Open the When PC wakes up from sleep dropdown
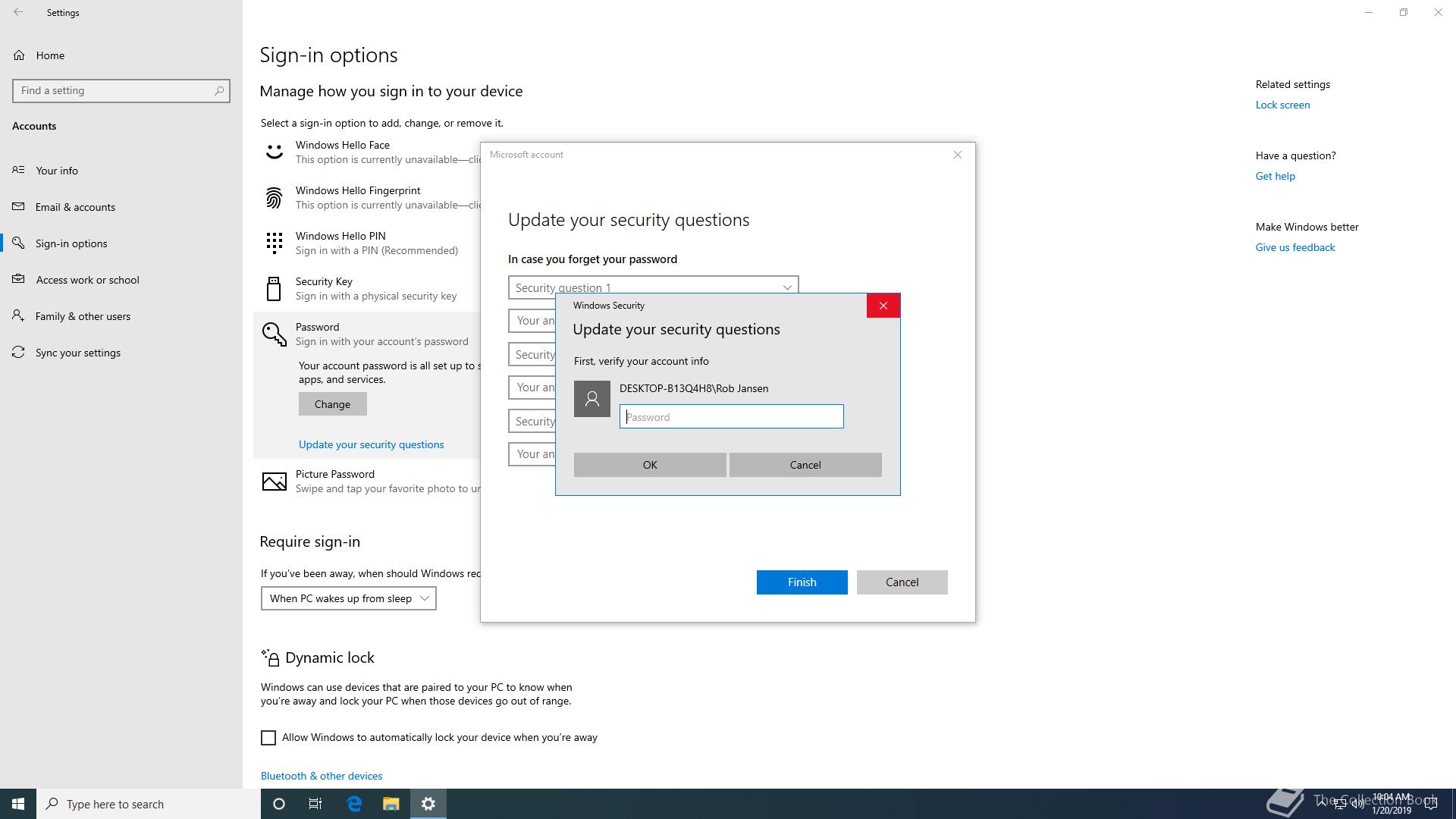The image size is (1456, 819). (349, 598)
